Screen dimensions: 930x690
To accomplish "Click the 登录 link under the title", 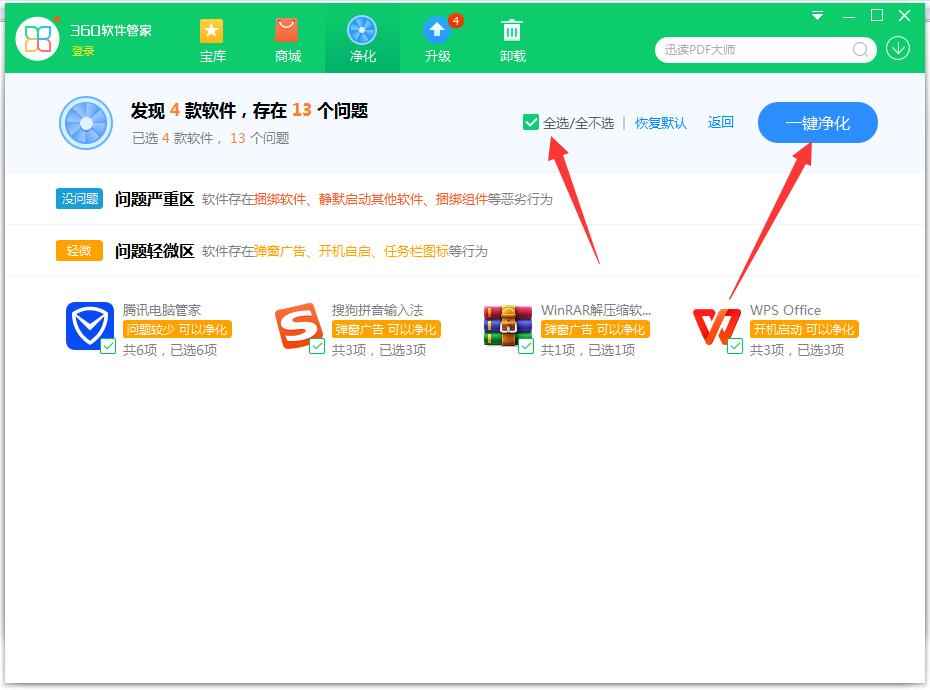I will pyautogui.click(x=83, y=51).
